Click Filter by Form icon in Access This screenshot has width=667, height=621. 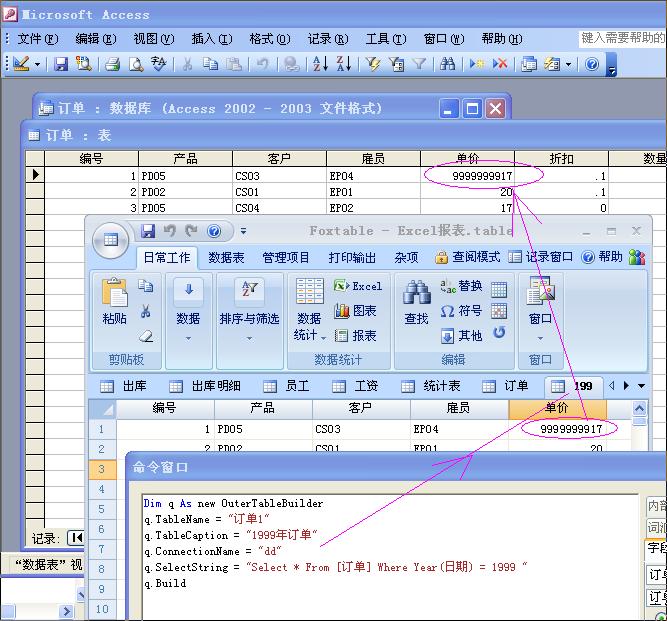pyautogui.click(x=396, y=64)
